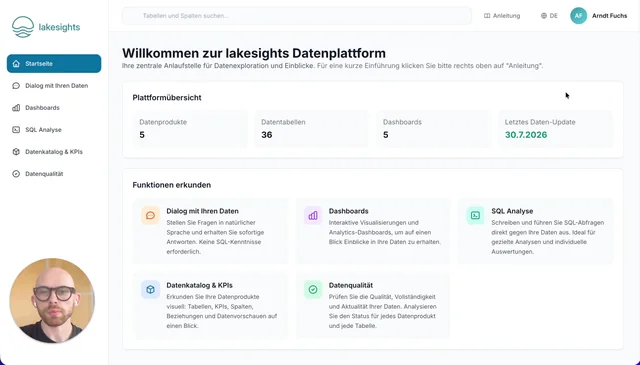Click the Datentabellen 36 tile
The height and width of the screenshot is (365, 640).
[311, 129]
